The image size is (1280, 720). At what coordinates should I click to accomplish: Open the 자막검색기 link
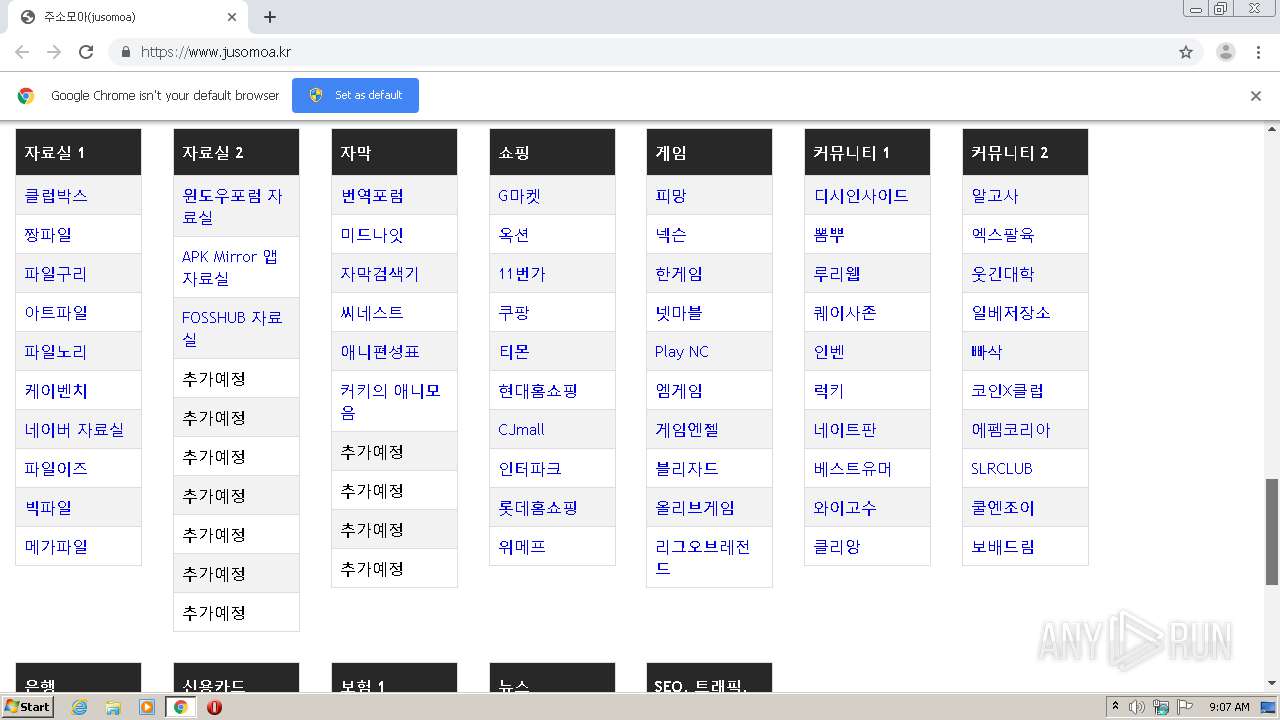pyautogui.click(x=380, y=274)
